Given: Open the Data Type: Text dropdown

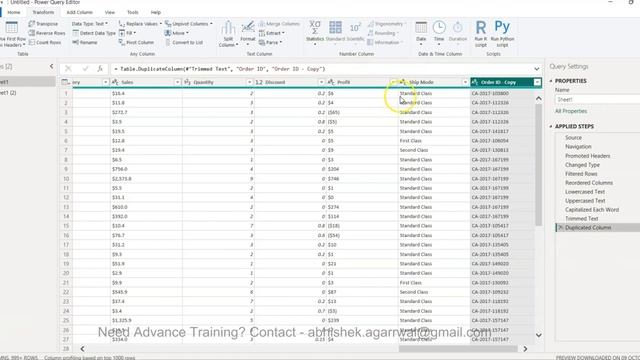Looking at the screenshot, I should (x=90, y=24).
